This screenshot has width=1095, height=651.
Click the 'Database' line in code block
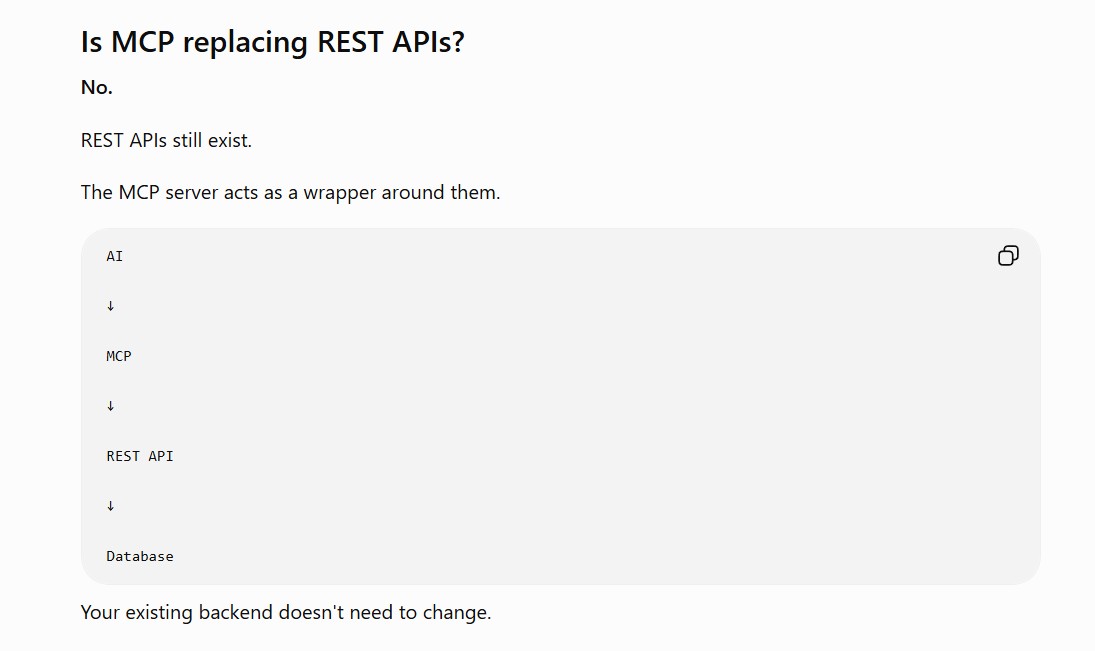coord(140,557)
